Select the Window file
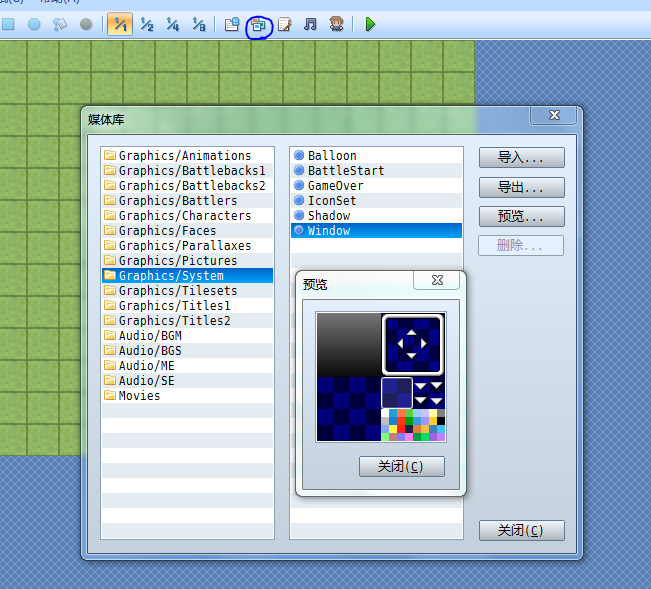Image resolution: width=651 pixels, height=589 pixels. click(376, 230)
